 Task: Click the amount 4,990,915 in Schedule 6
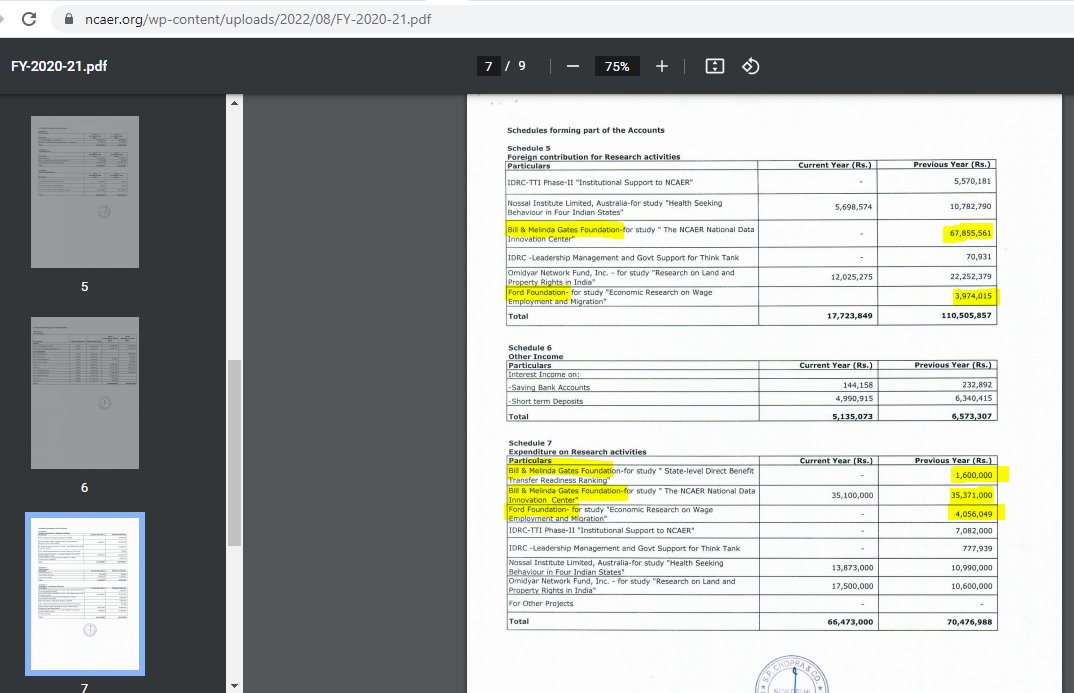(x=854, y=399)
